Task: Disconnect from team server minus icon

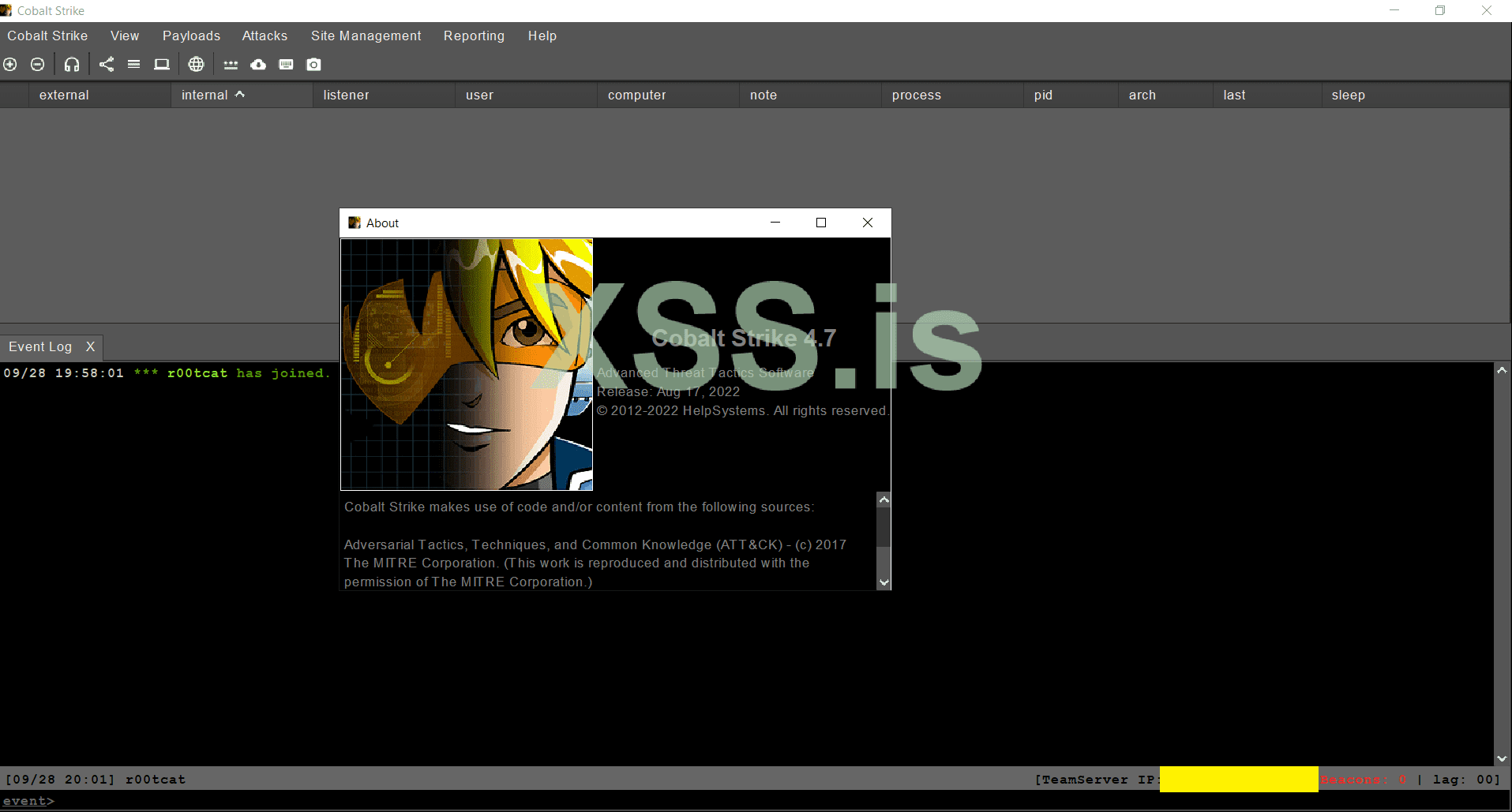Action: tap(37, 64)
